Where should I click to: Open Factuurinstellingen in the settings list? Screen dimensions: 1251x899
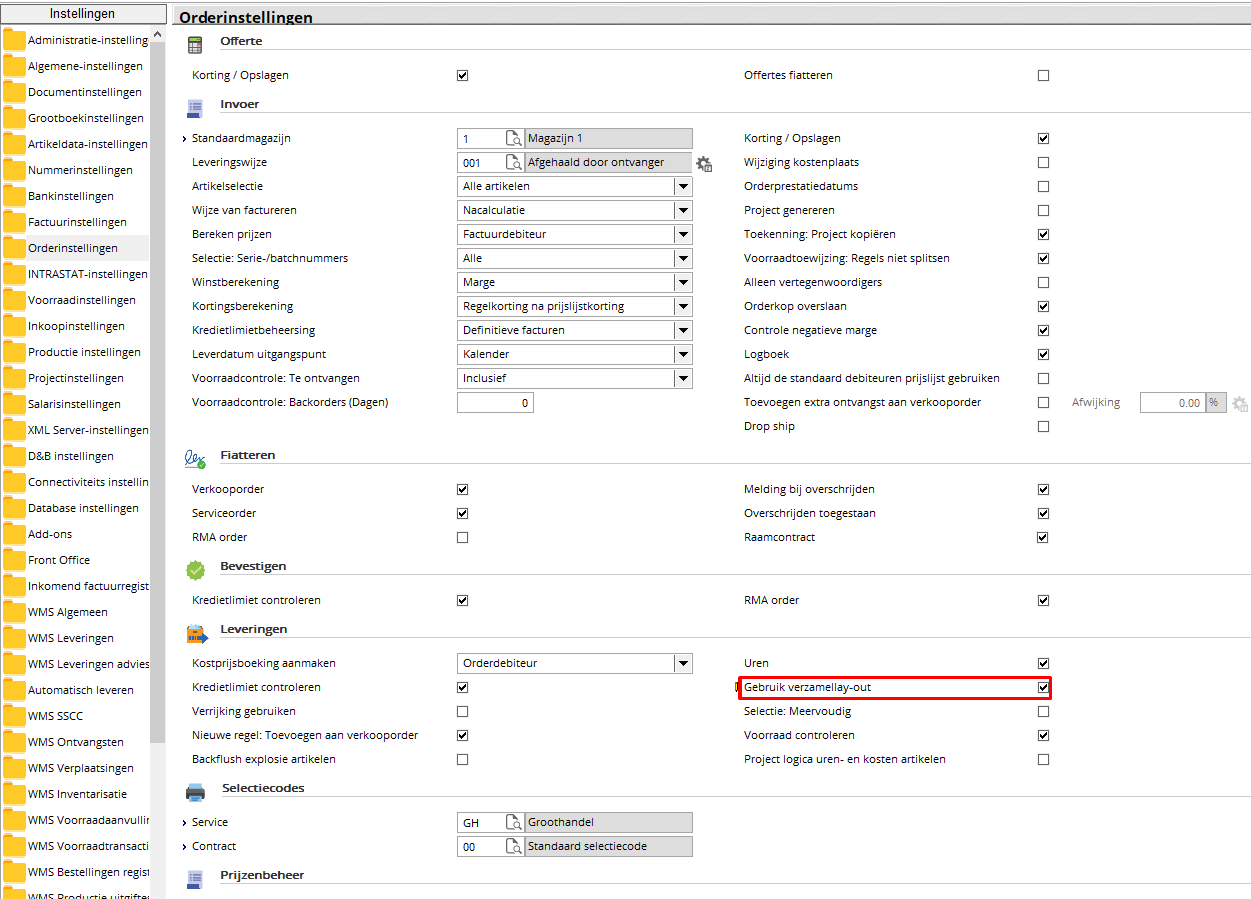tap(77, 222)
